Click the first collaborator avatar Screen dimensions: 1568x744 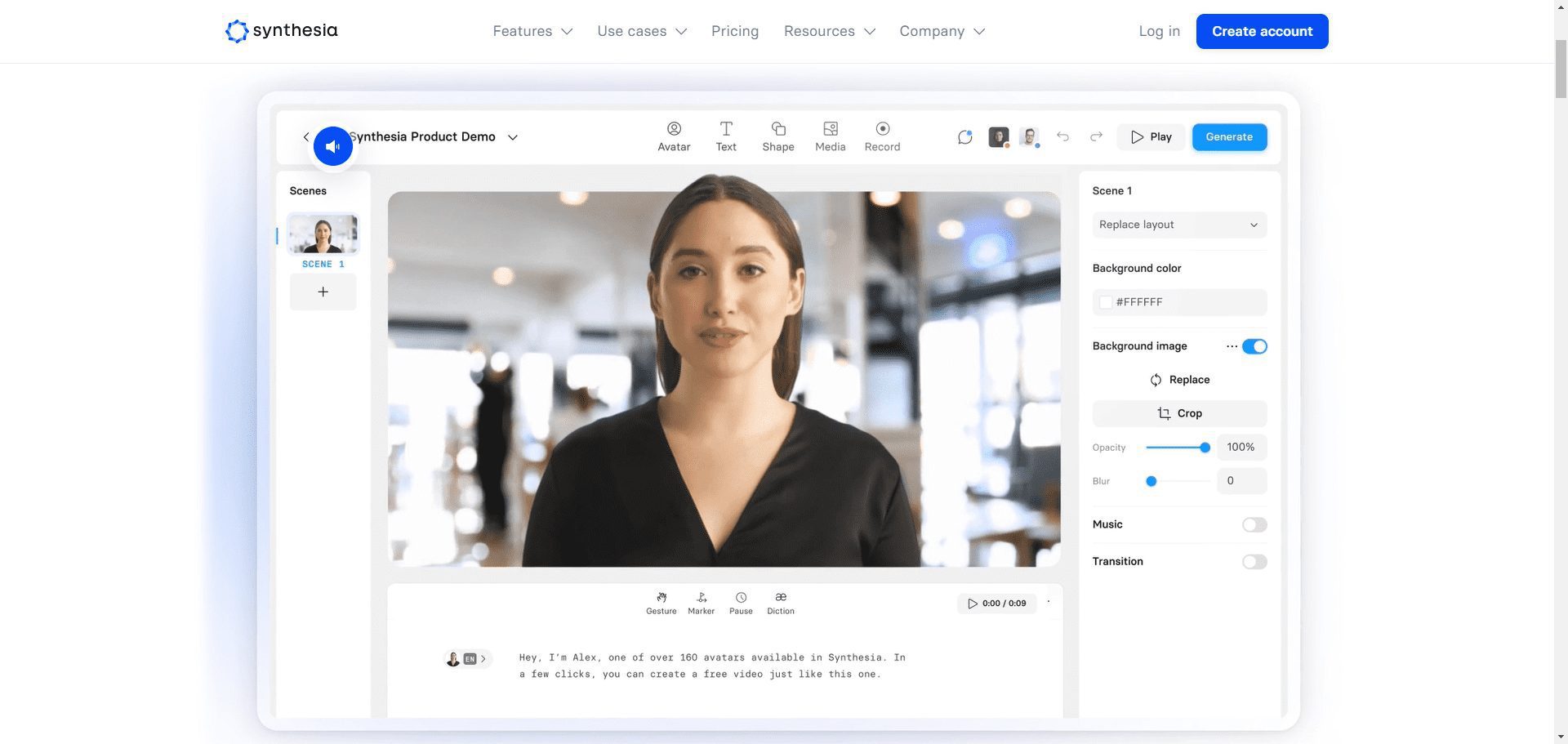998,137
